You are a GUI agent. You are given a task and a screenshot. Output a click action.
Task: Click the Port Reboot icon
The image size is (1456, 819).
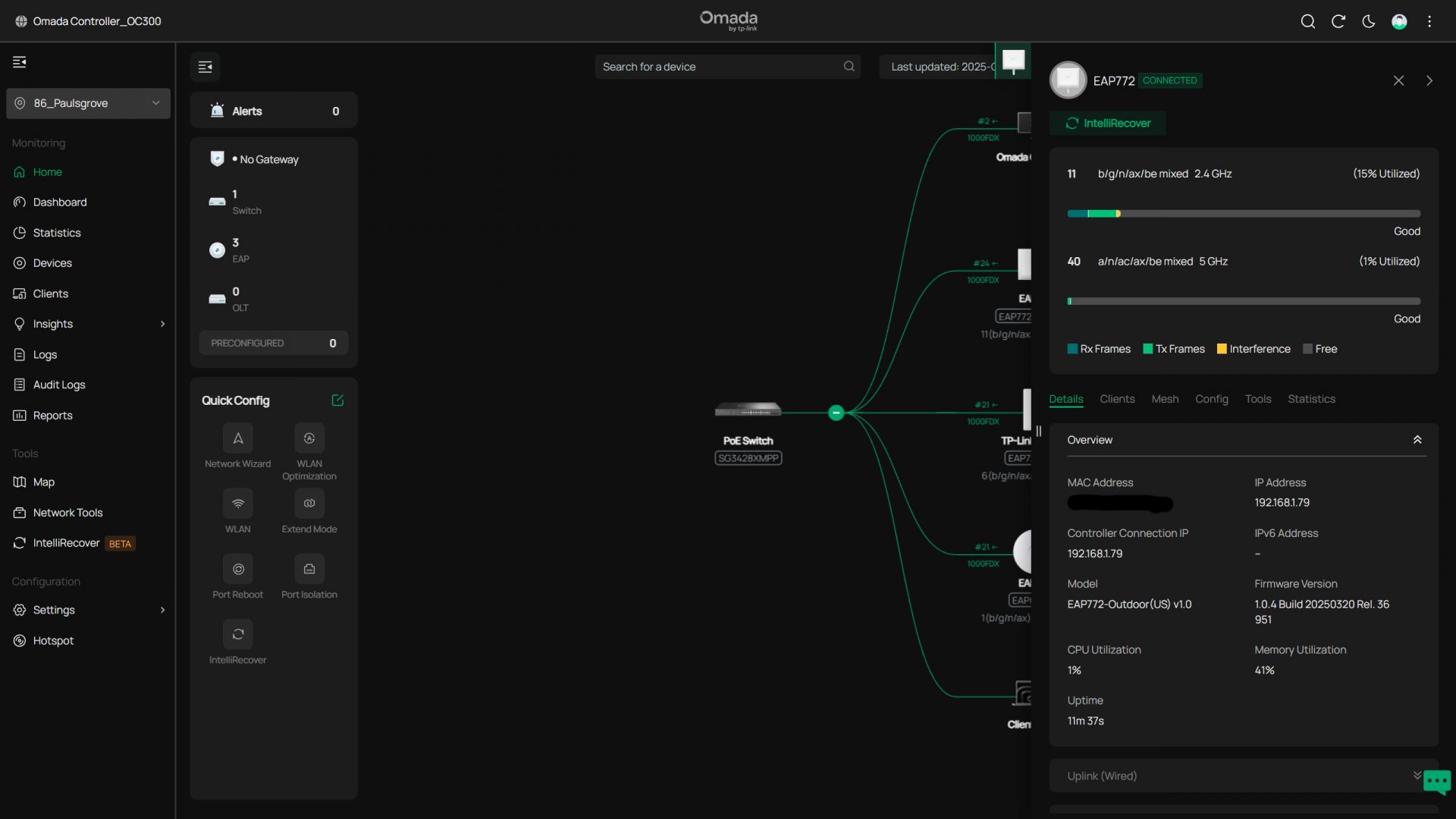coord(237,570)
